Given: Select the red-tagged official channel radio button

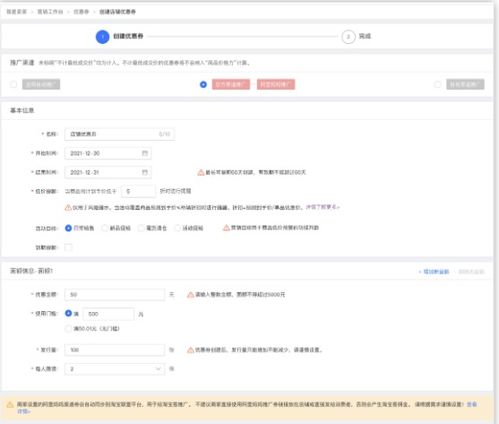Looking at the screenshot, I should click(x=203, y=85).
